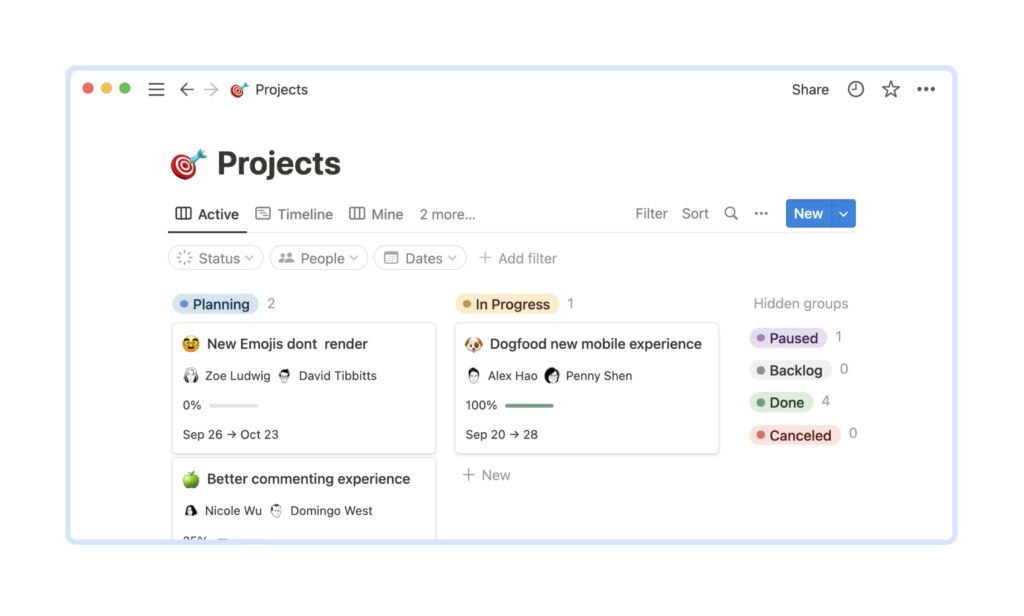Open the top-right three-dot page menu

[926, 90]
